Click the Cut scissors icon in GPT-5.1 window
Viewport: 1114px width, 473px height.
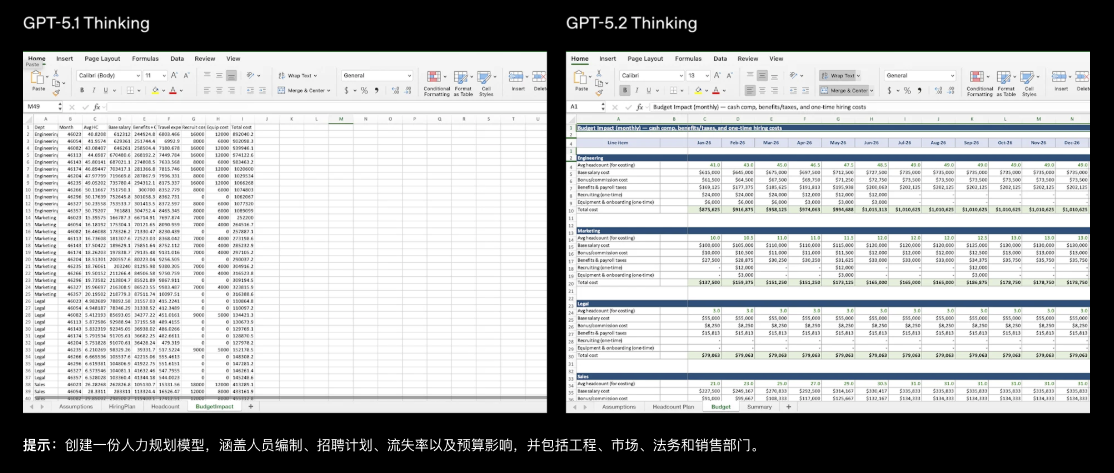[56, 74]
